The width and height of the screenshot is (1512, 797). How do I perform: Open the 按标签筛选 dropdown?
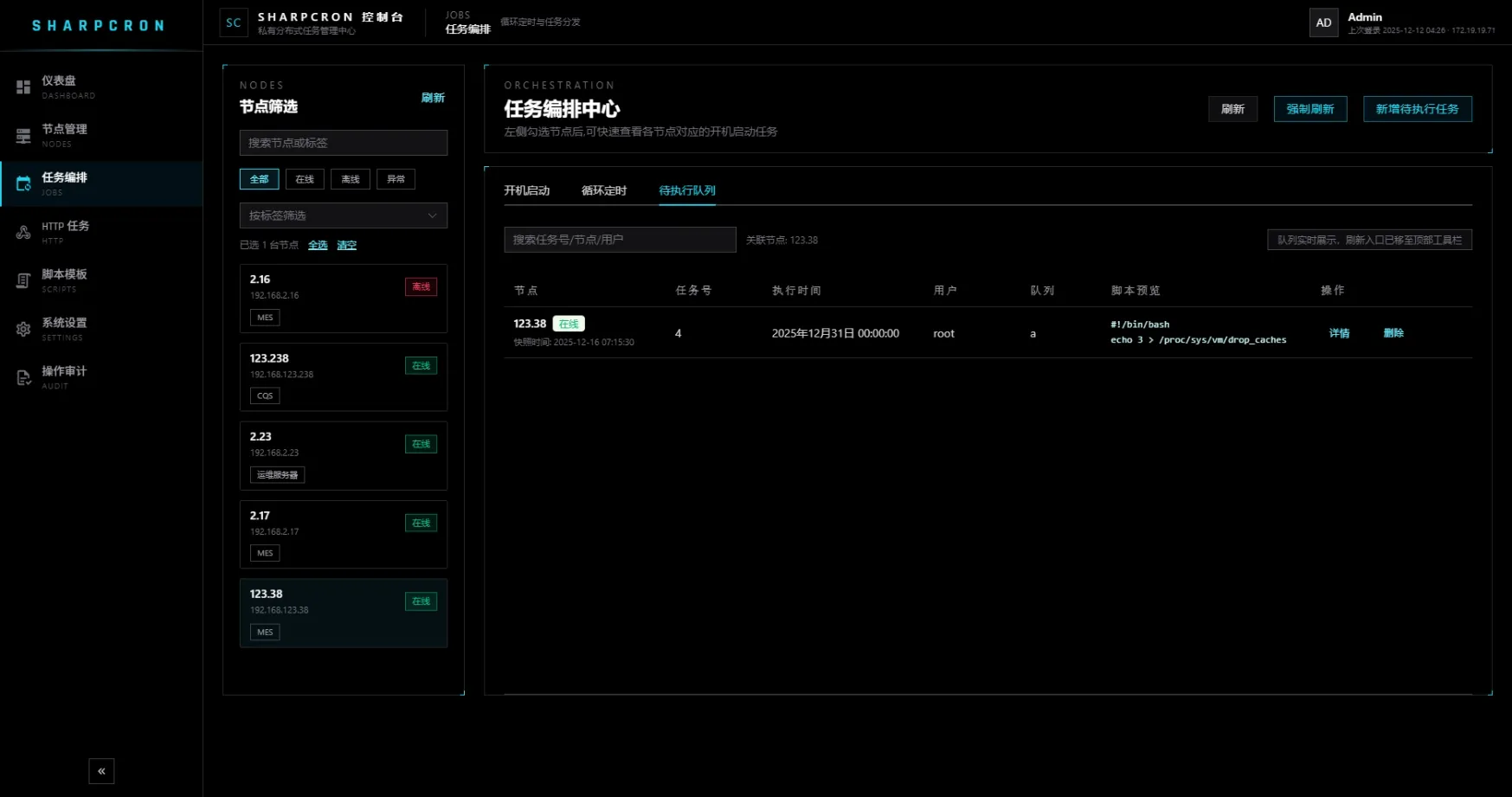(343, 215)
